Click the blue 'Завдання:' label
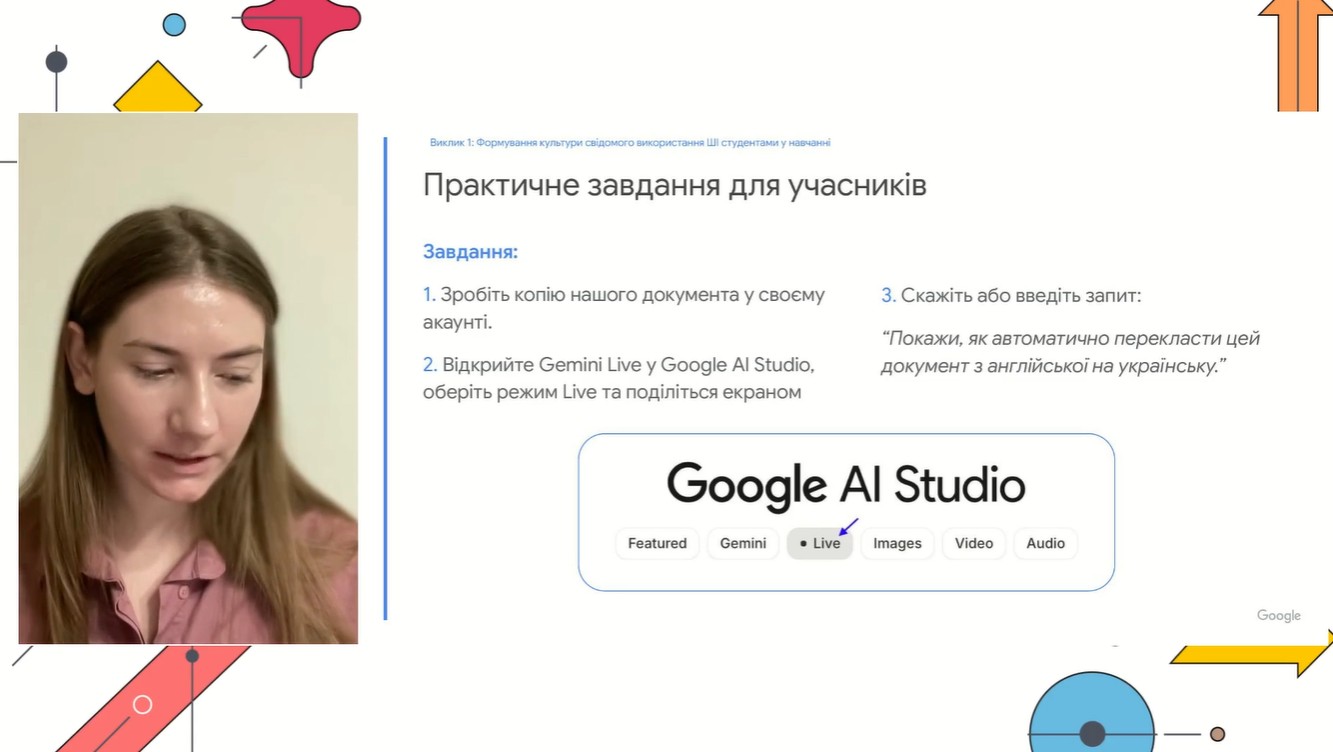The width and height of the screenshot is (1333, 752). click(470, 252)
